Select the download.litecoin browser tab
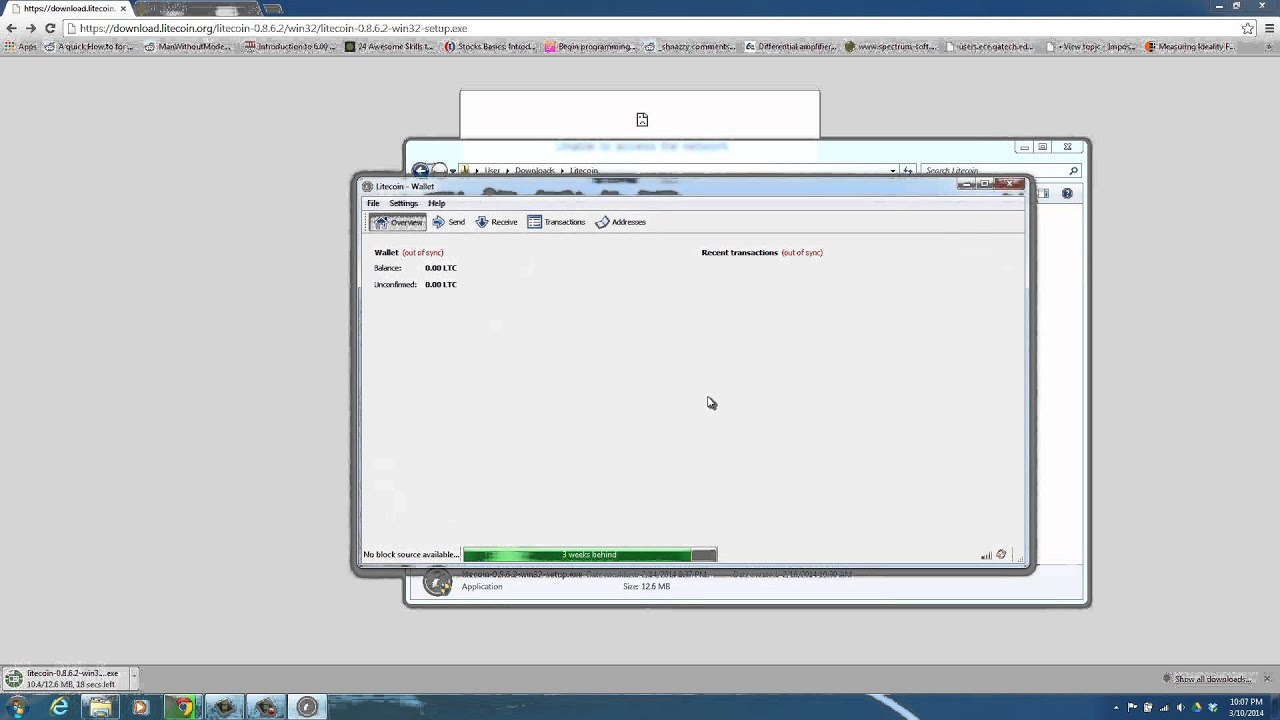Viewport: 1280px width, 720px height. click(x=68, y=9)
